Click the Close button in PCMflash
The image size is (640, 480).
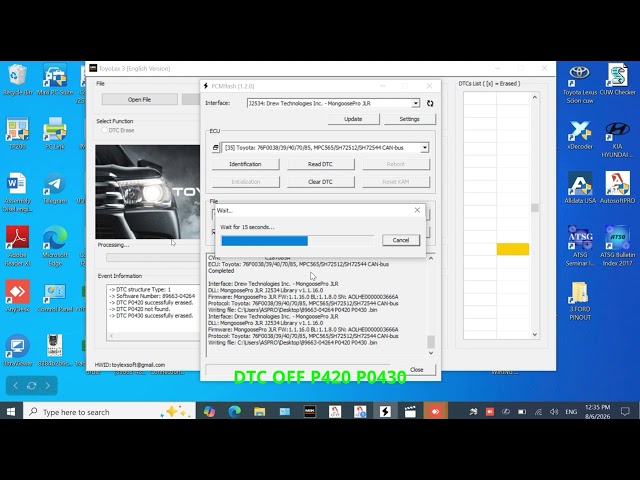pos(417,370)
